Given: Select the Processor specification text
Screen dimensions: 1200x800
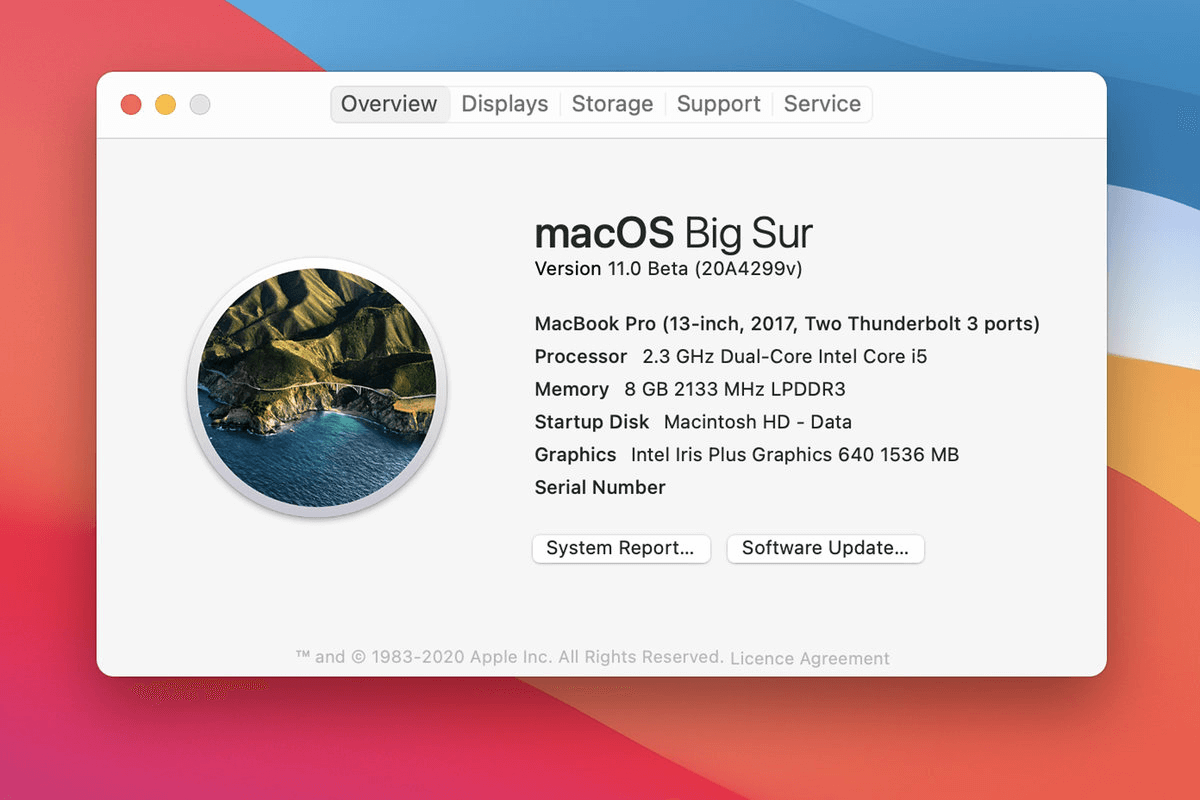Looking at the screenshot, I should click(729, 356).
